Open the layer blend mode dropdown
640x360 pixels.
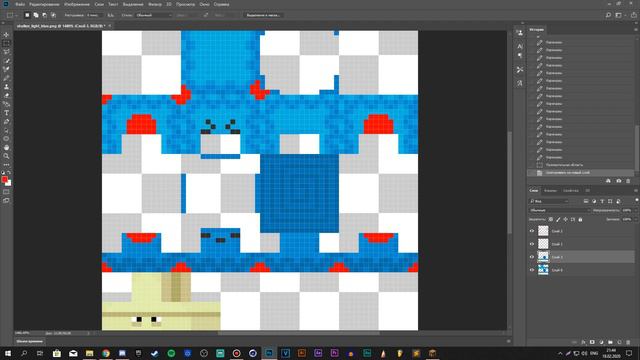click(559, 210)
